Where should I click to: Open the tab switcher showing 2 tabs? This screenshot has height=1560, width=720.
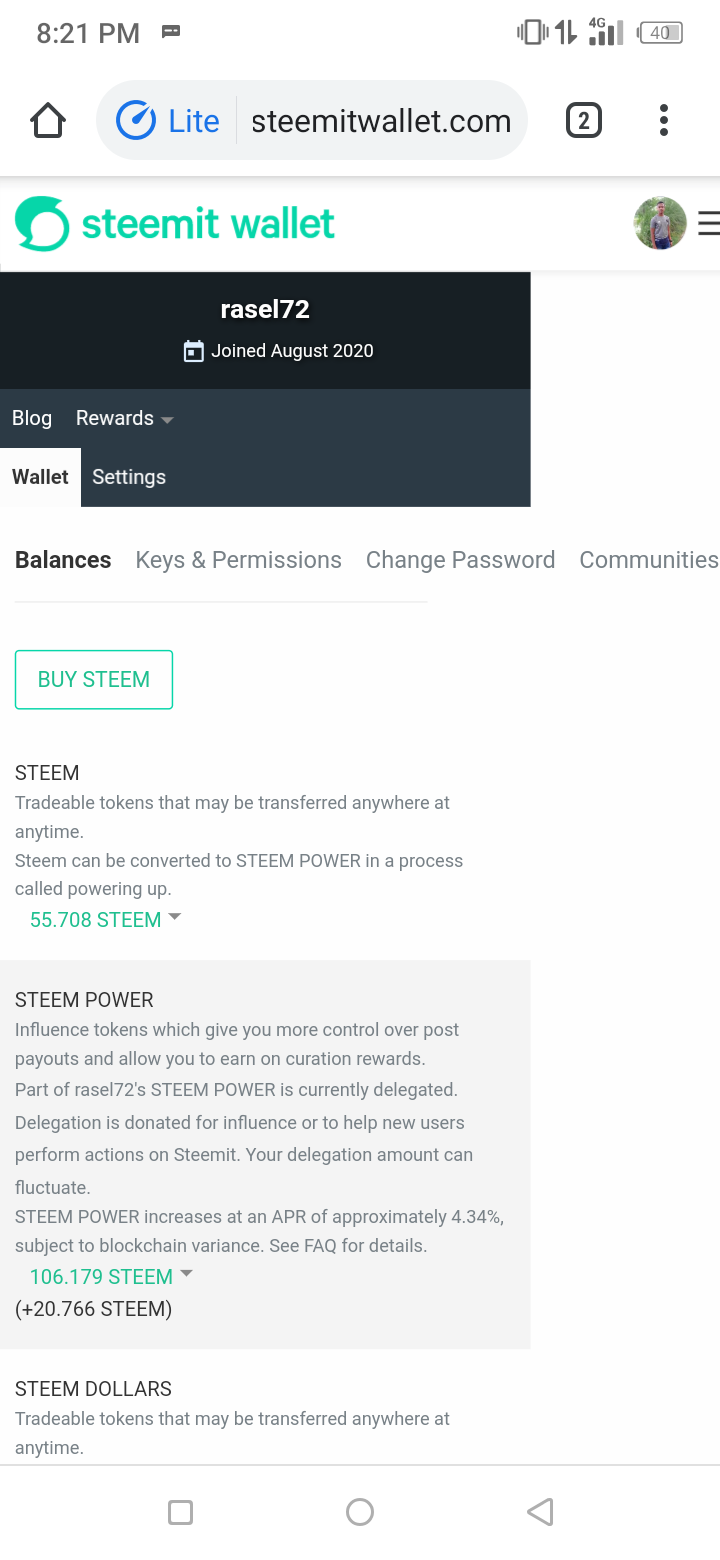pos(584,121)
